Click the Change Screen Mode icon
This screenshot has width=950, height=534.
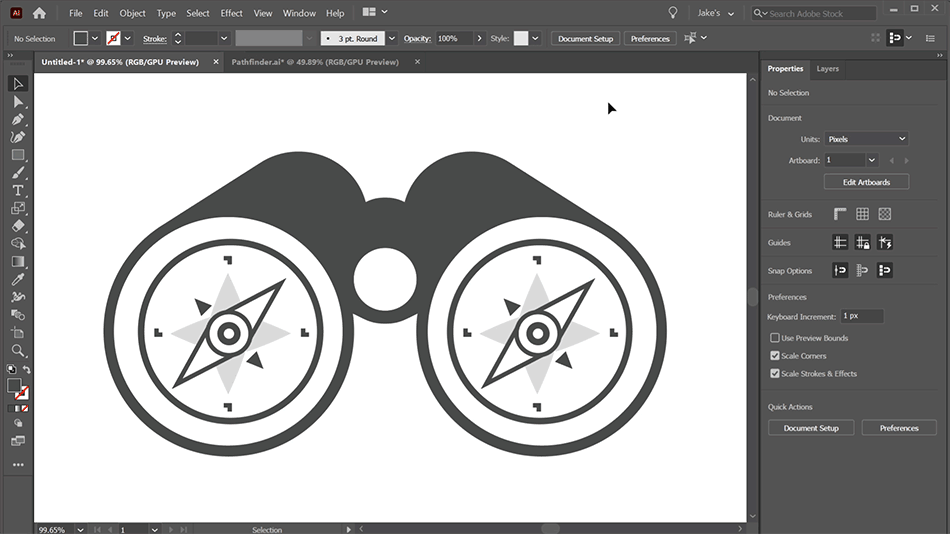pos(18,441)
